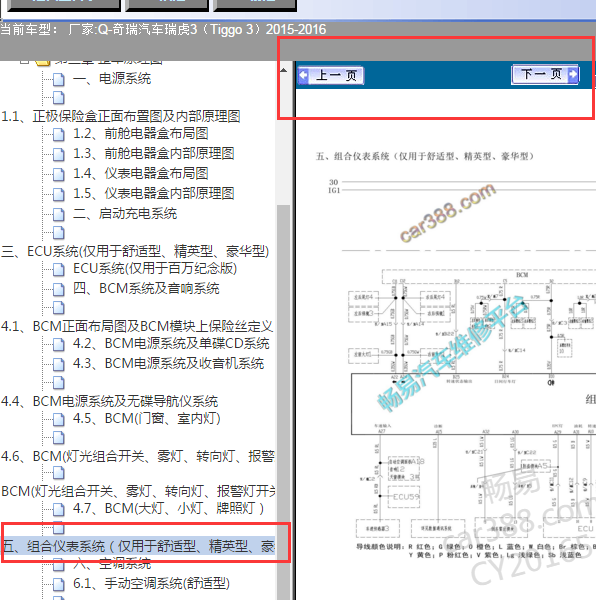Click document icon beside 4.2、BCM电源系统及单碟CD系统

coord(59,344)
